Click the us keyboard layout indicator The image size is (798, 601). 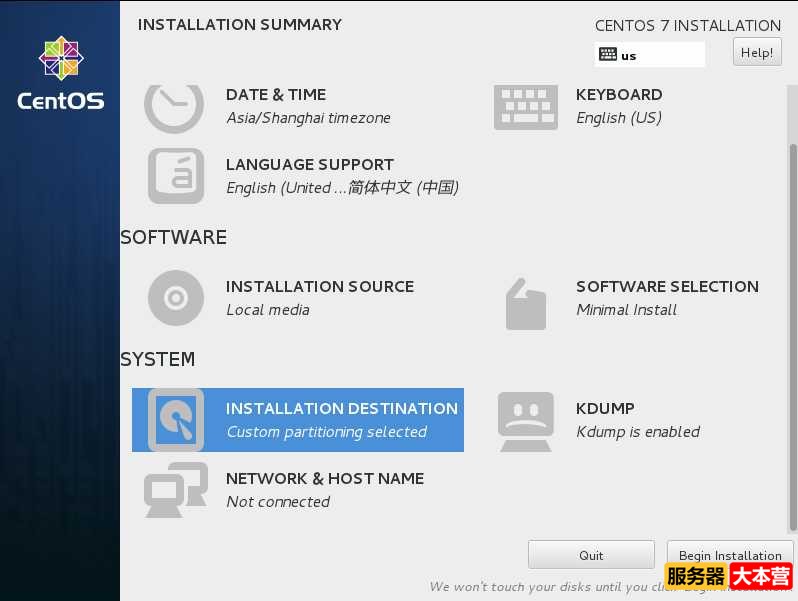(x=650, y=54)
